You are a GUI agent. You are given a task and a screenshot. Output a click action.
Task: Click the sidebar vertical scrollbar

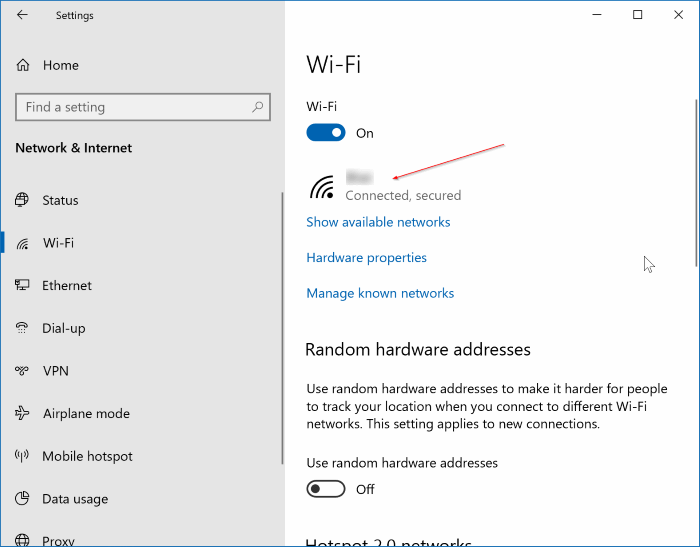pos(282,328)
